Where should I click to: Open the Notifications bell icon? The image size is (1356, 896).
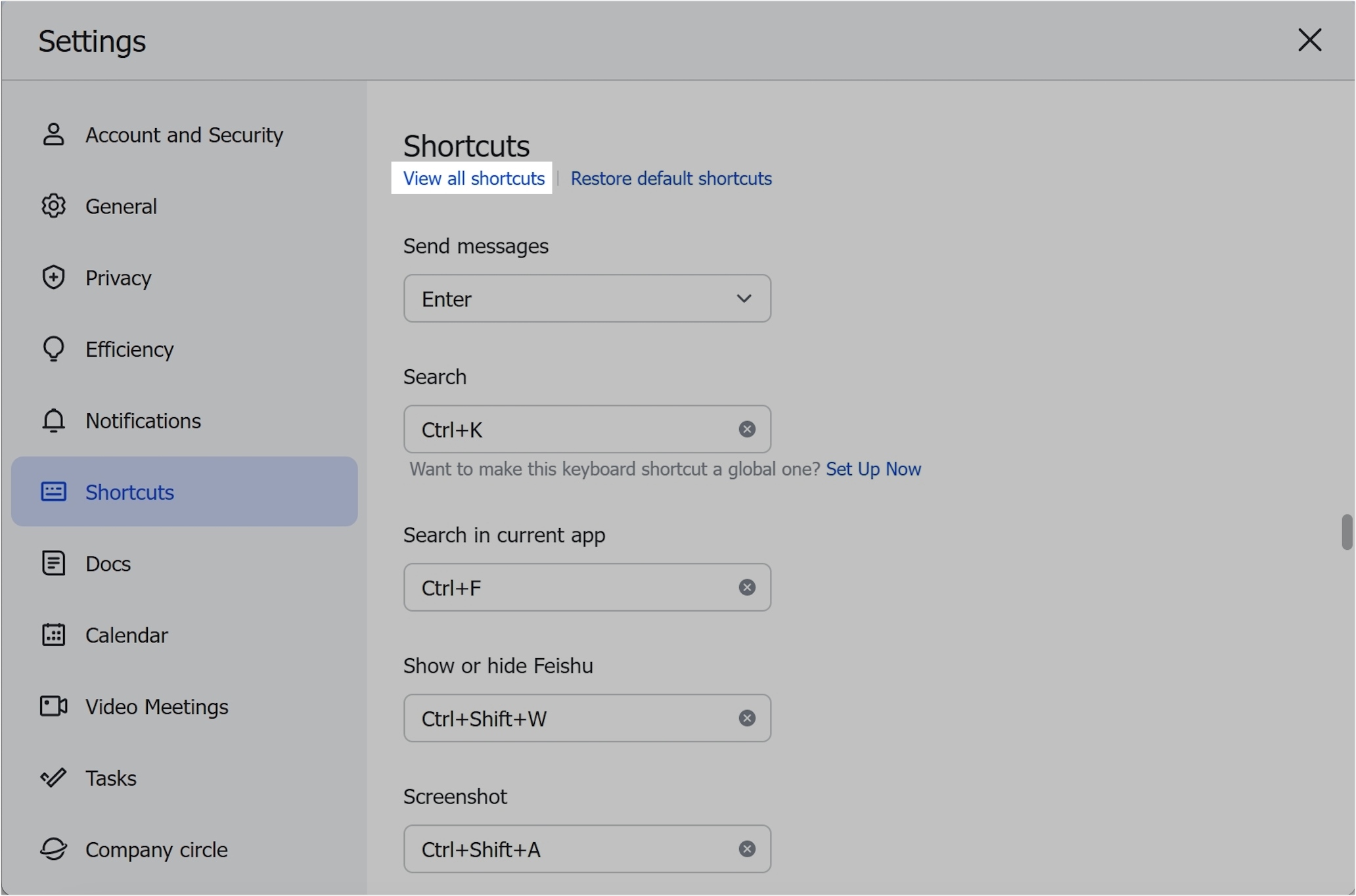[53, 421]
